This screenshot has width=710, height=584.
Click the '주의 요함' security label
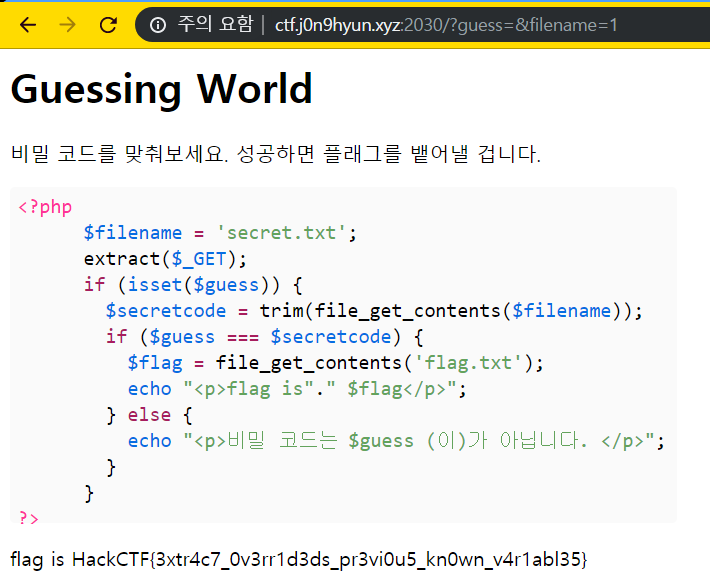tap(215, 24)
